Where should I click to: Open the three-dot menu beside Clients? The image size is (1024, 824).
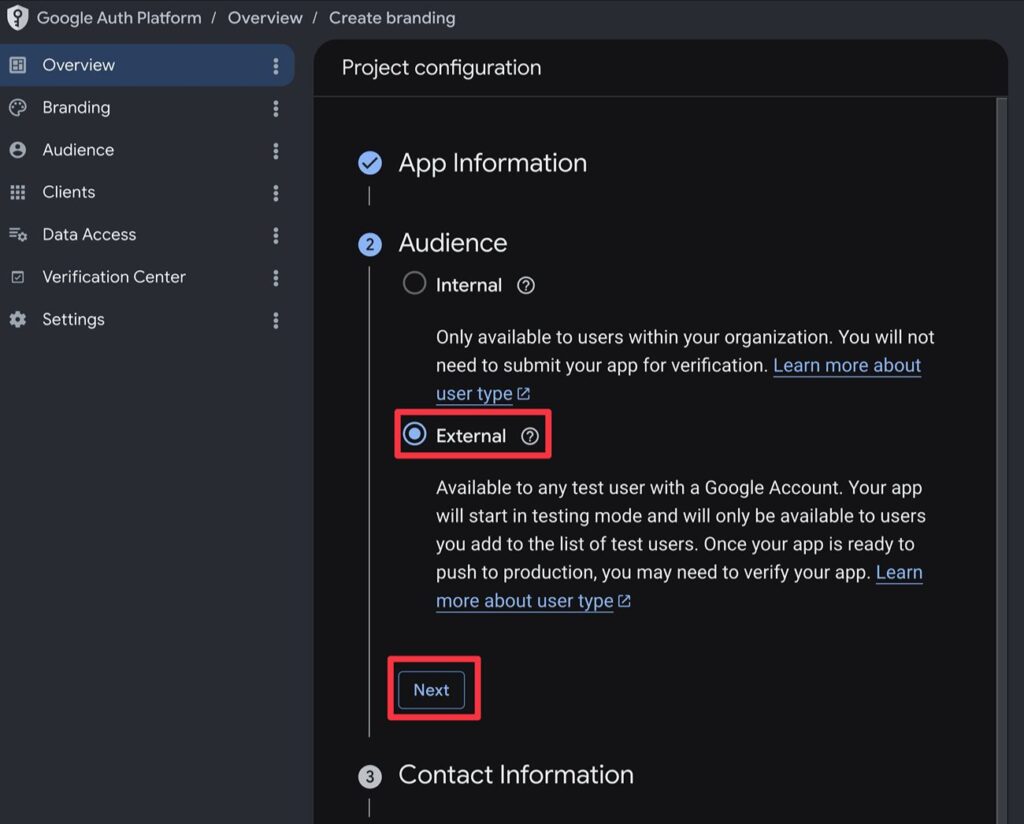(x=276, y=193)
